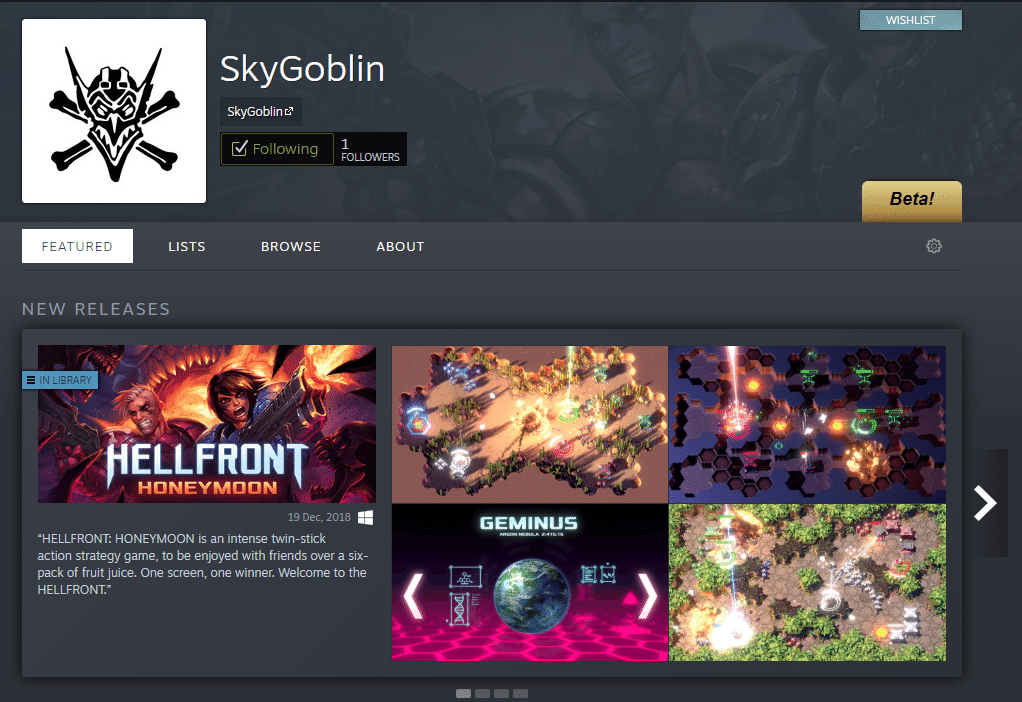
Task: Click the 19 Dec, 2018 release date
Action: coord(319,517)
